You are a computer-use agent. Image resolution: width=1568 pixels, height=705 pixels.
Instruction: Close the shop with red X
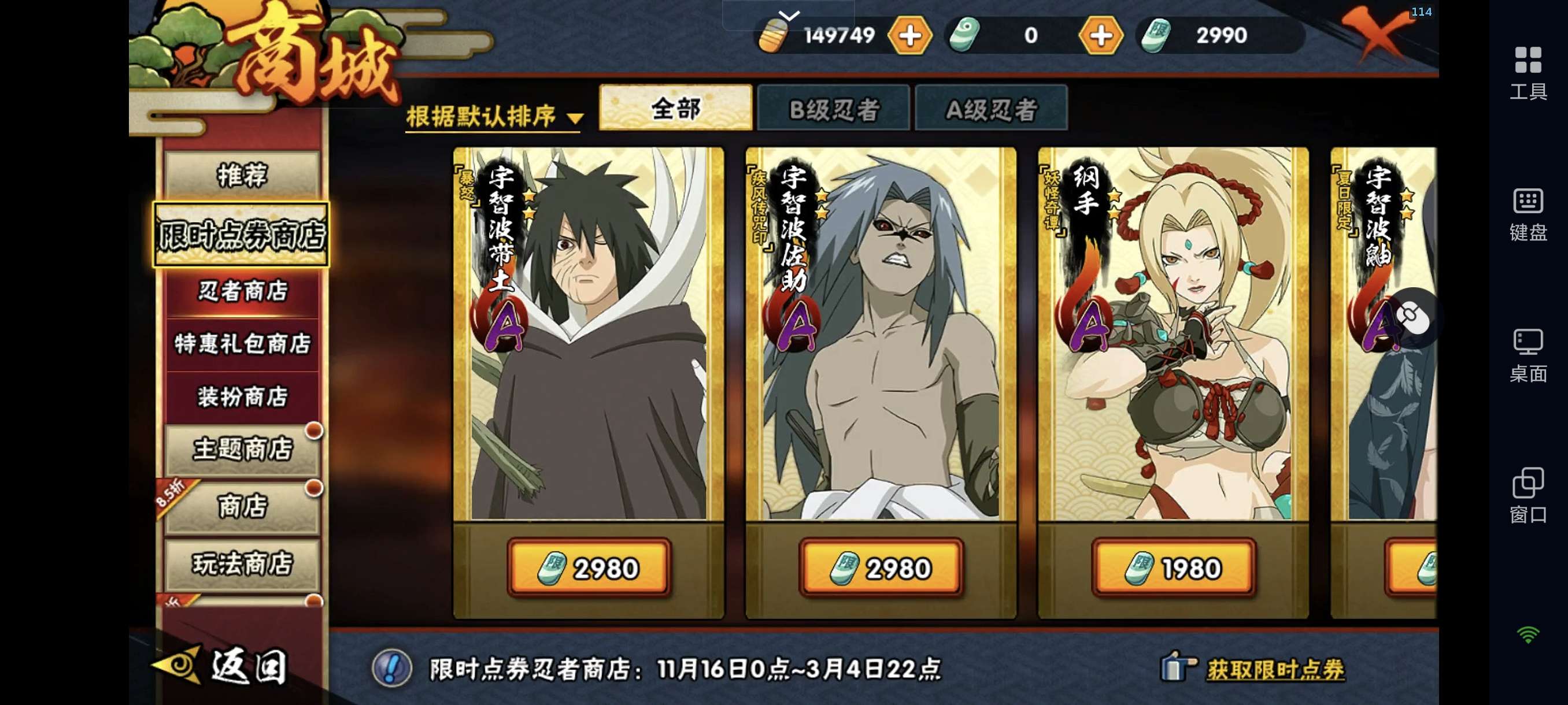pos(1377,34)
